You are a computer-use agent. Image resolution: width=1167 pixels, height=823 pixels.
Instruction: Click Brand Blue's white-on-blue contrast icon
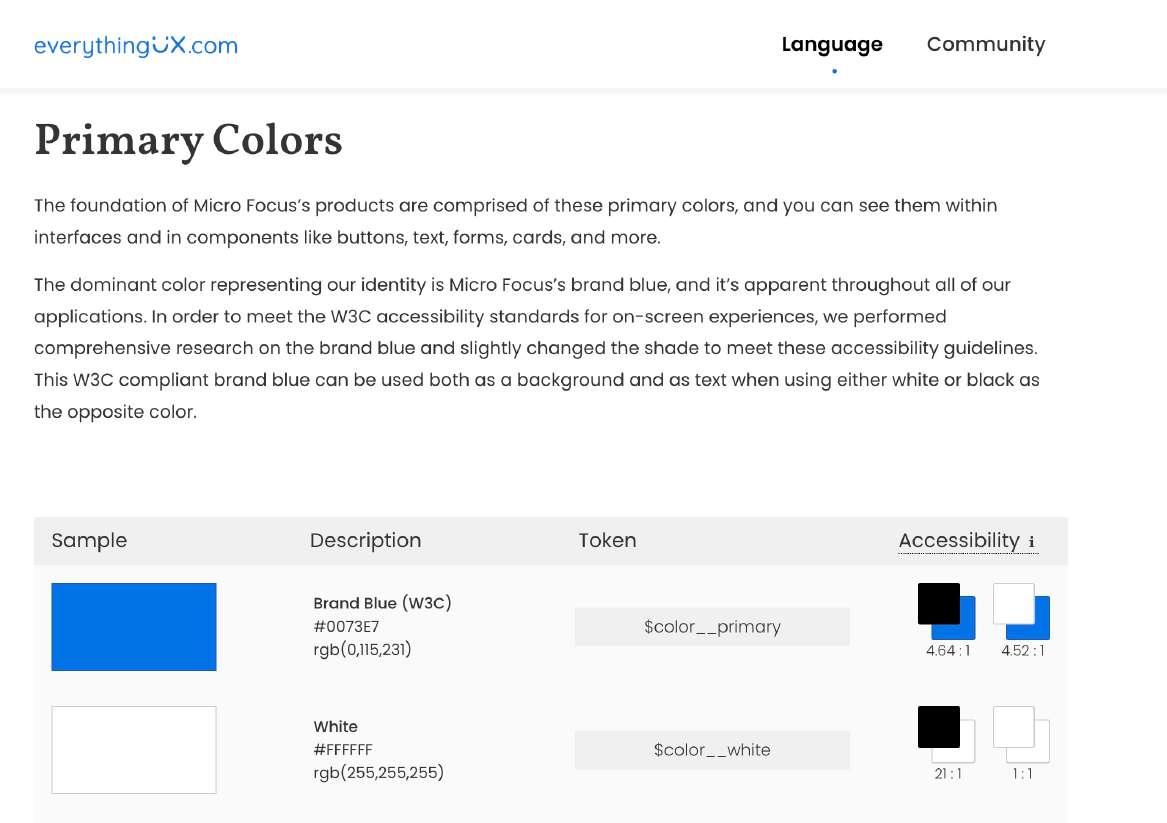[1021, 611]
